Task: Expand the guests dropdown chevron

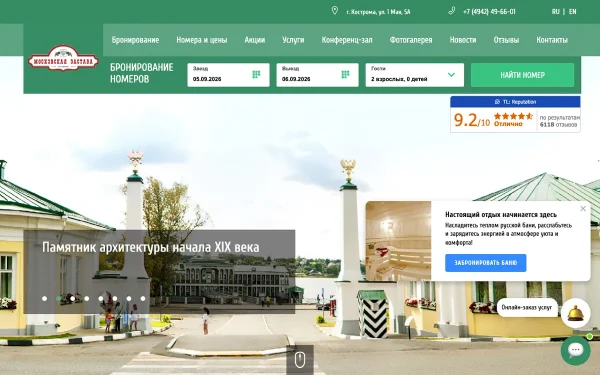Action: pos(452,75)
